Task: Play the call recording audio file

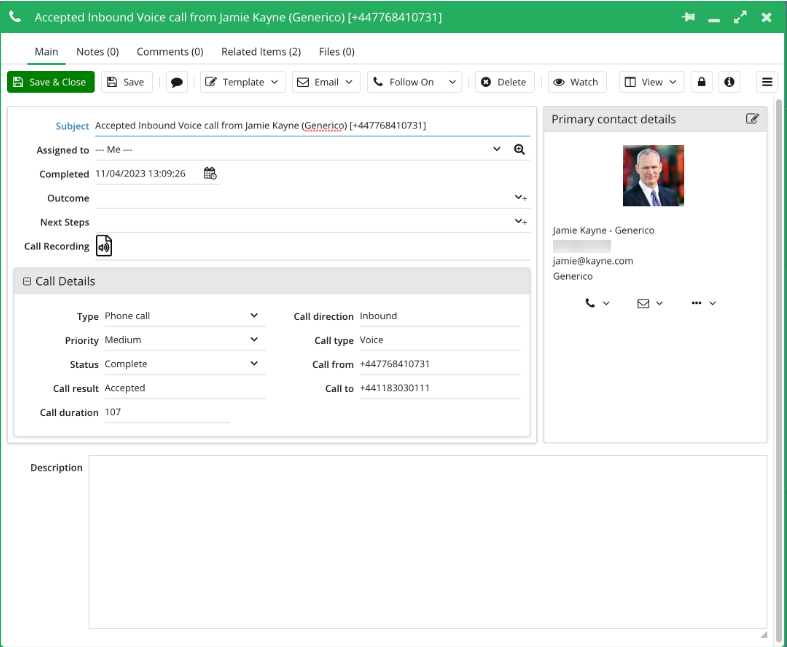Action: (x=104, y=246)
